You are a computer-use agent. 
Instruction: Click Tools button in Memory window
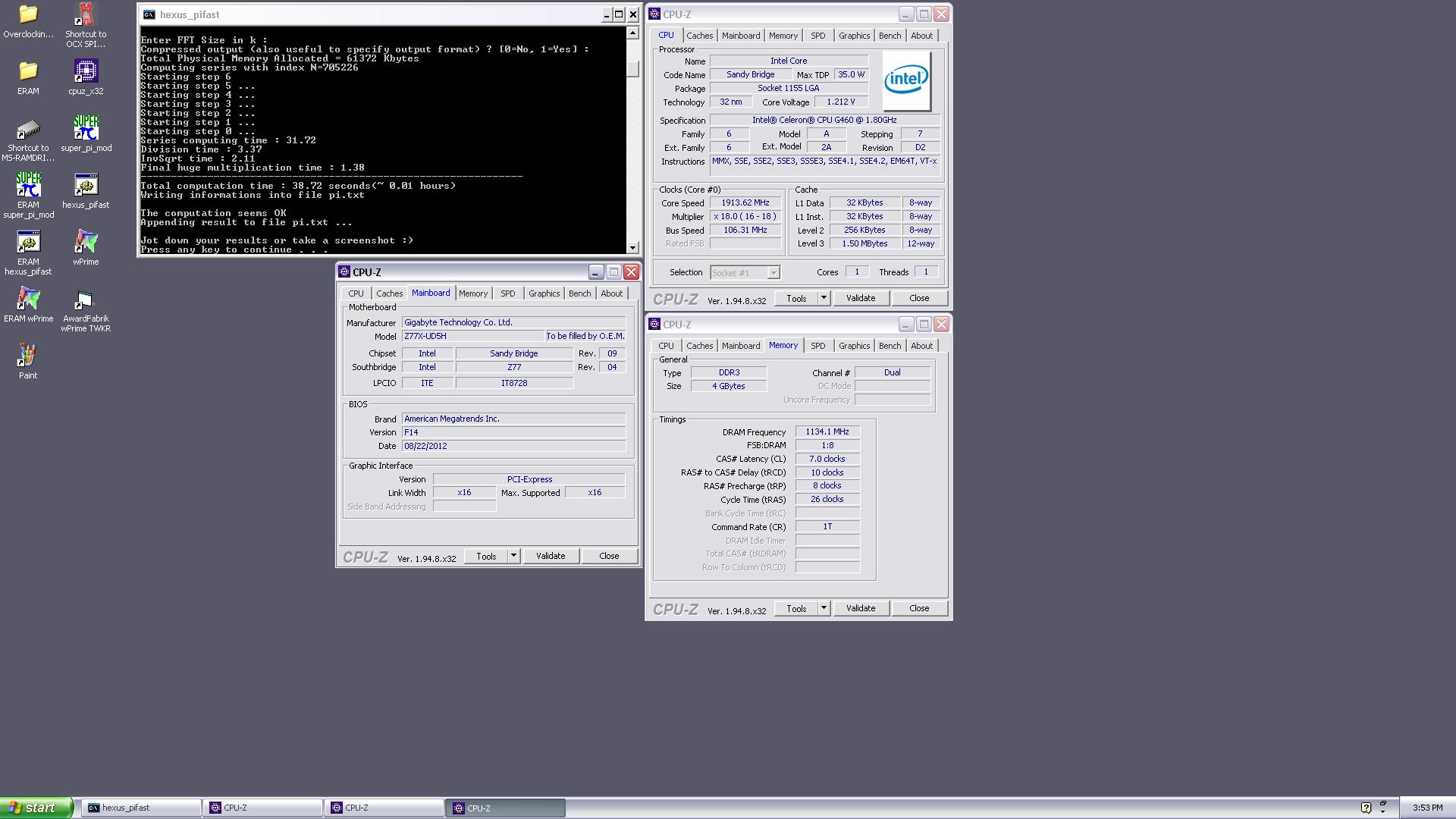click(x=796, y=608)
